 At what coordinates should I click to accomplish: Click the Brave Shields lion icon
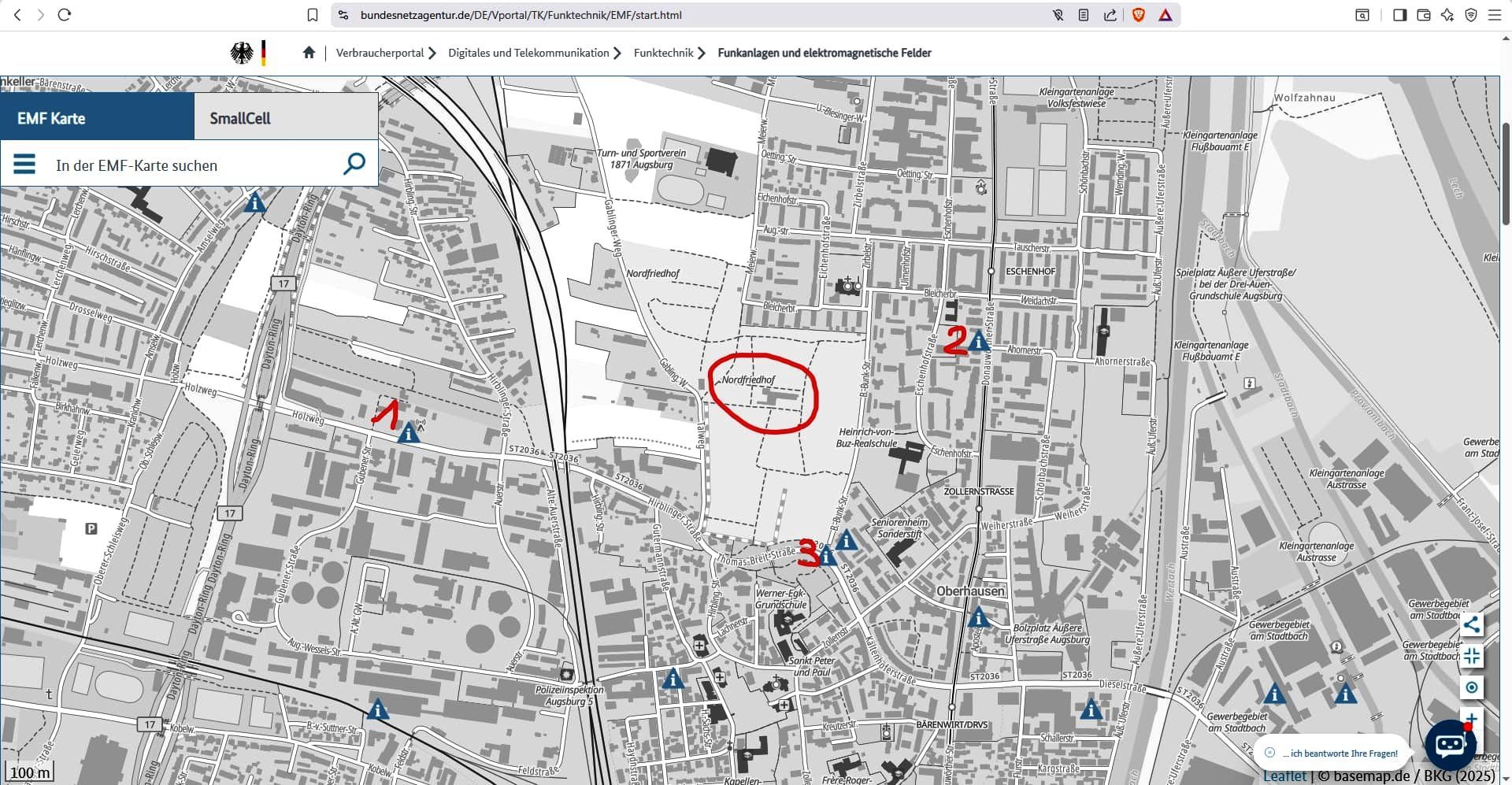coord(1138,15)
